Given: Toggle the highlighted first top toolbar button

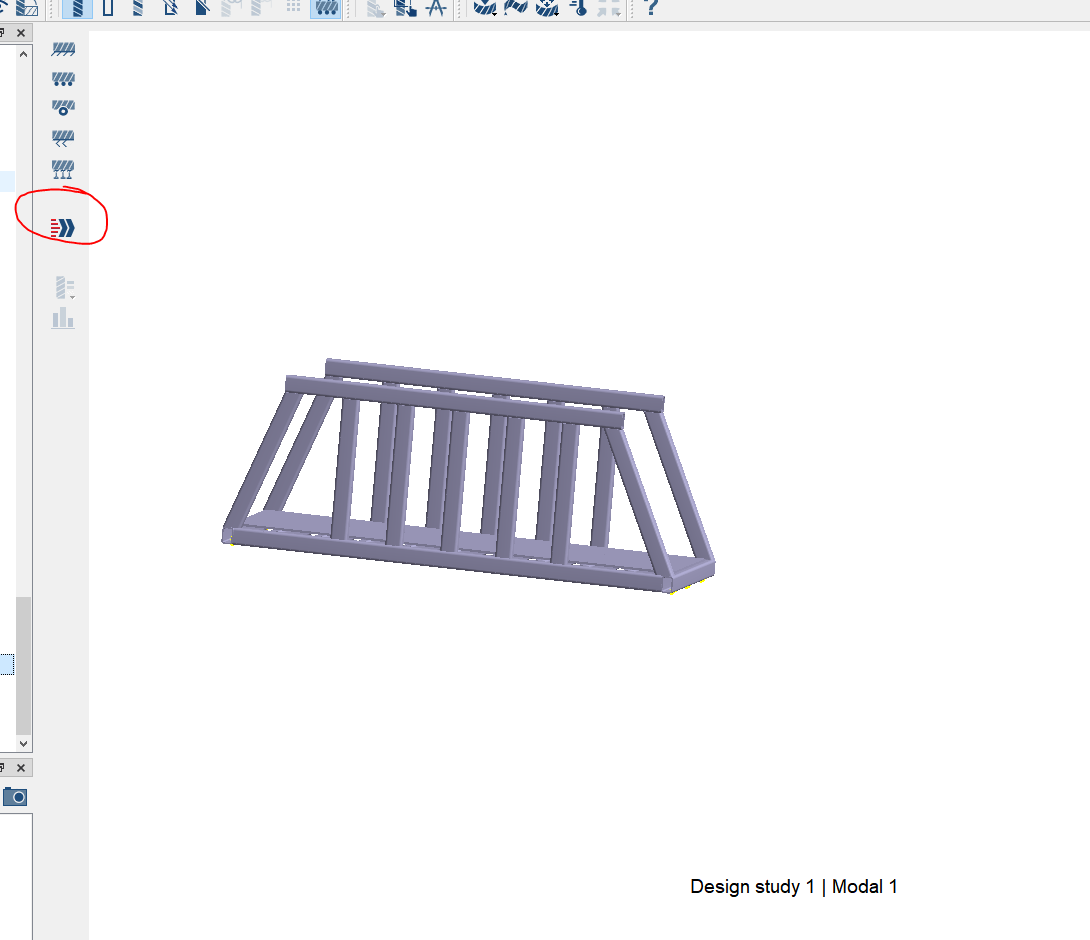Looking at the screenshot, I should click(77, 9).
